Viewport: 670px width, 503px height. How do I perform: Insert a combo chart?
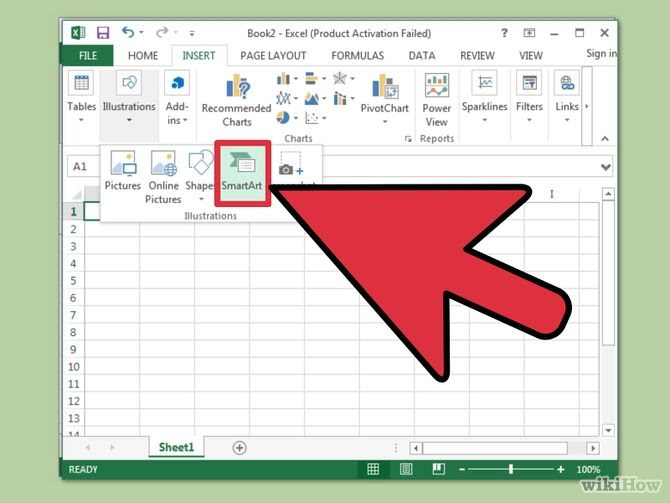coord(344,99)
